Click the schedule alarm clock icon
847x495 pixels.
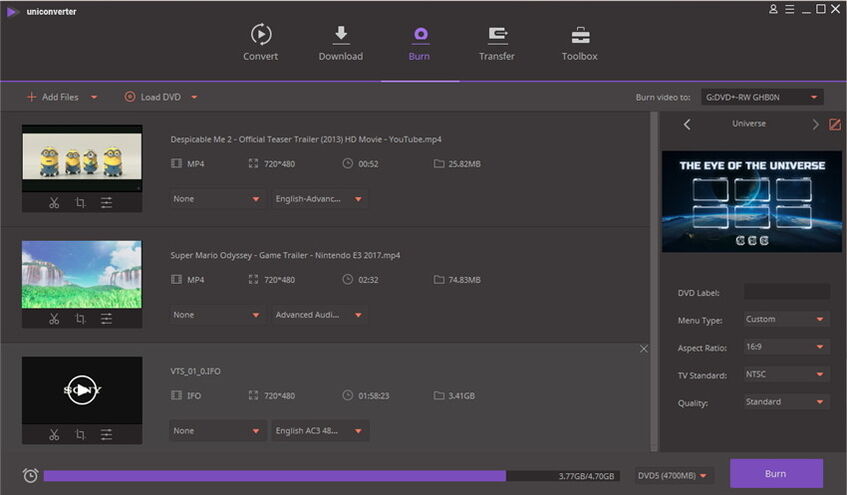tap(30, 476)
